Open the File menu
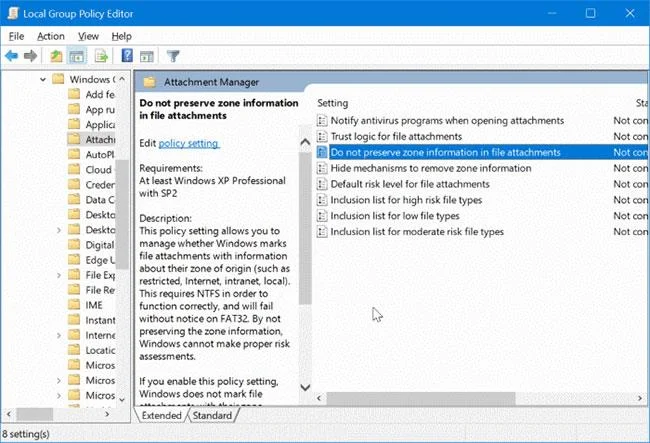 16,36
